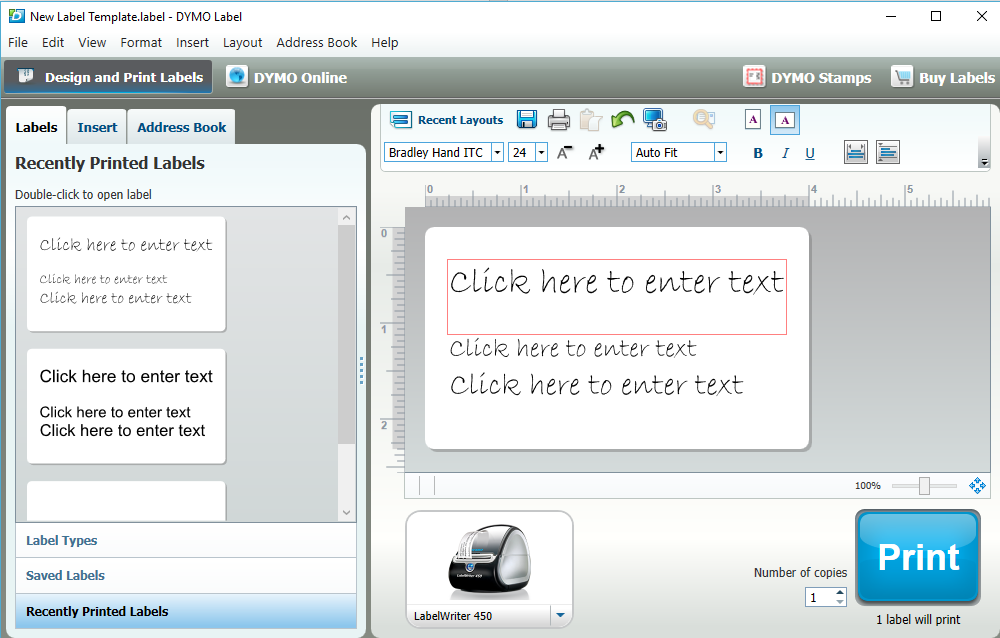Click Design and Print Labels text

click(124, 77)
